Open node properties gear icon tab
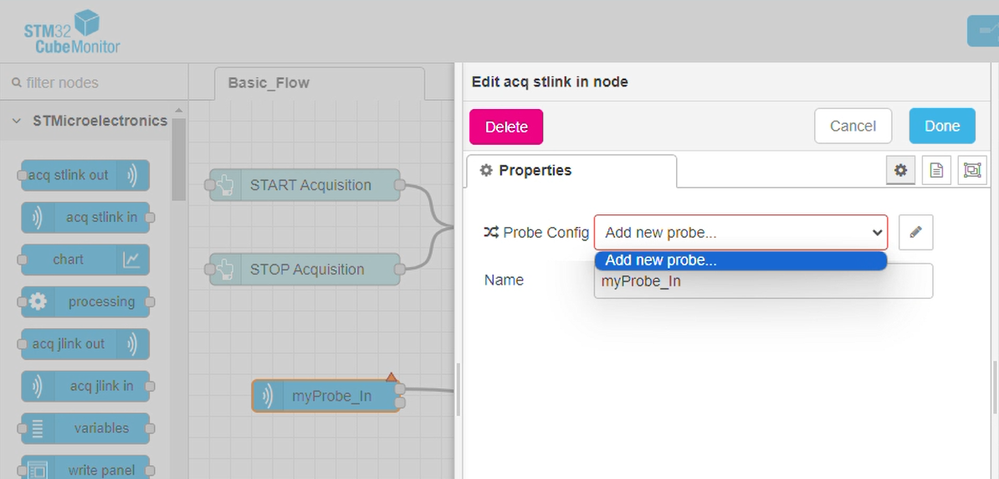 (900, 170)
